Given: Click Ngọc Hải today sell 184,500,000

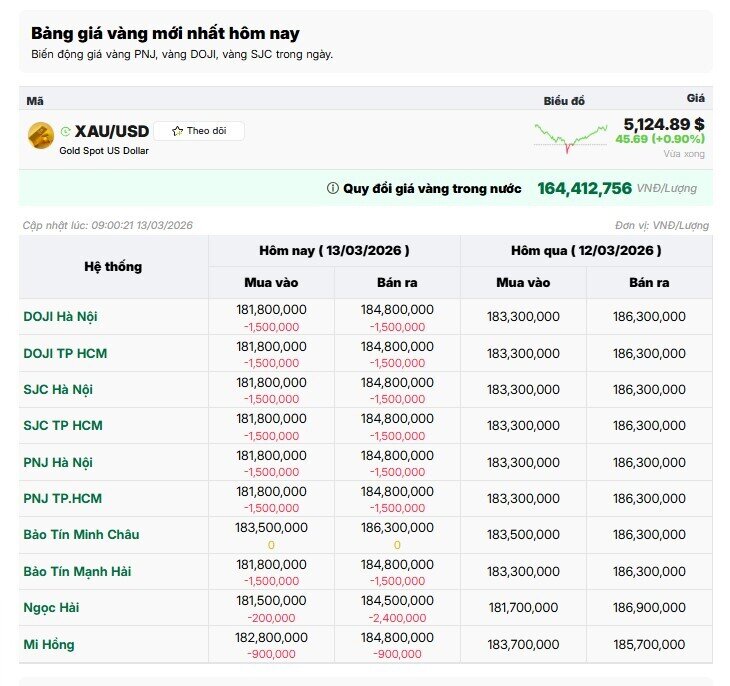Looking at the screenshot, I should (397, 601).
